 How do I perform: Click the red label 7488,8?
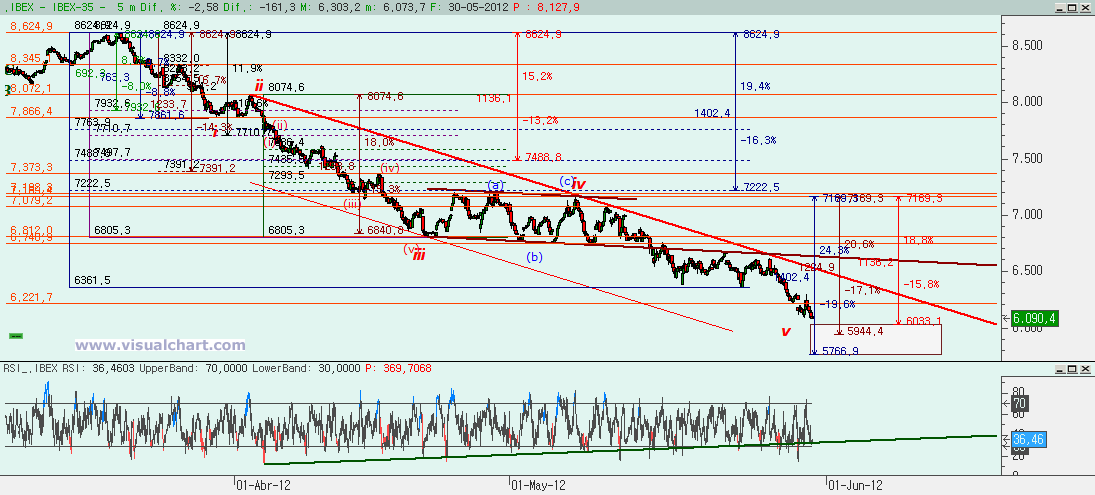click(544, 158)
